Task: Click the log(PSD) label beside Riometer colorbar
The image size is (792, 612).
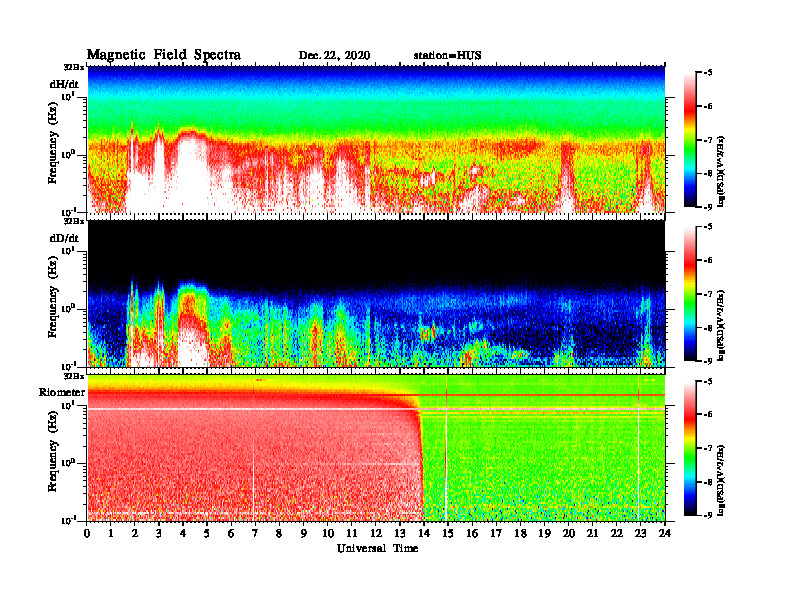Action: pos(721,479)
